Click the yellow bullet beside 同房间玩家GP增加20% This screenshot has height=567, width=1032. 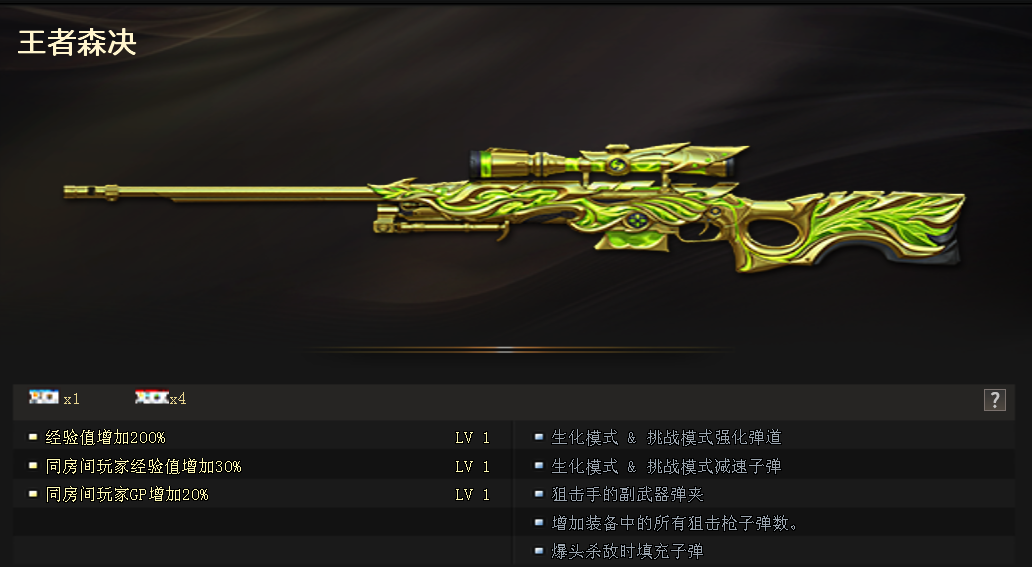point(33,494)
